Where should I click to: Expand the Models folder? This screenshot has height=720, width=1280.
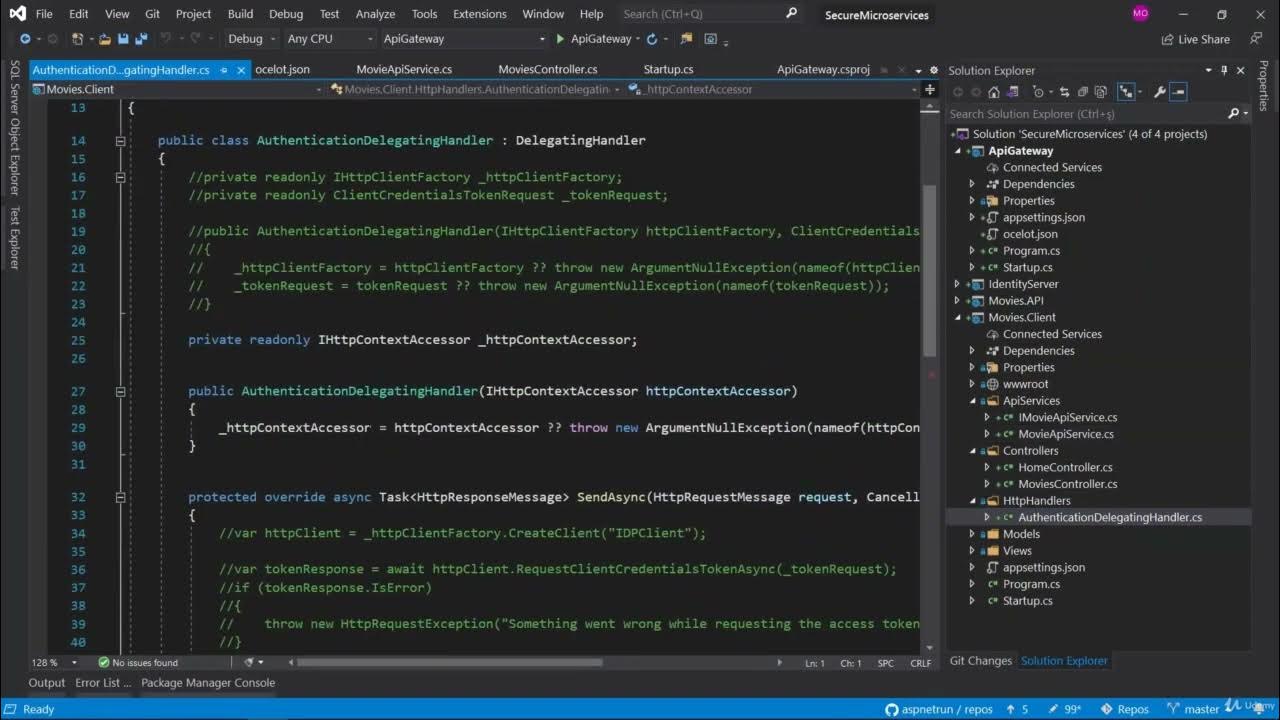point(972,534)
